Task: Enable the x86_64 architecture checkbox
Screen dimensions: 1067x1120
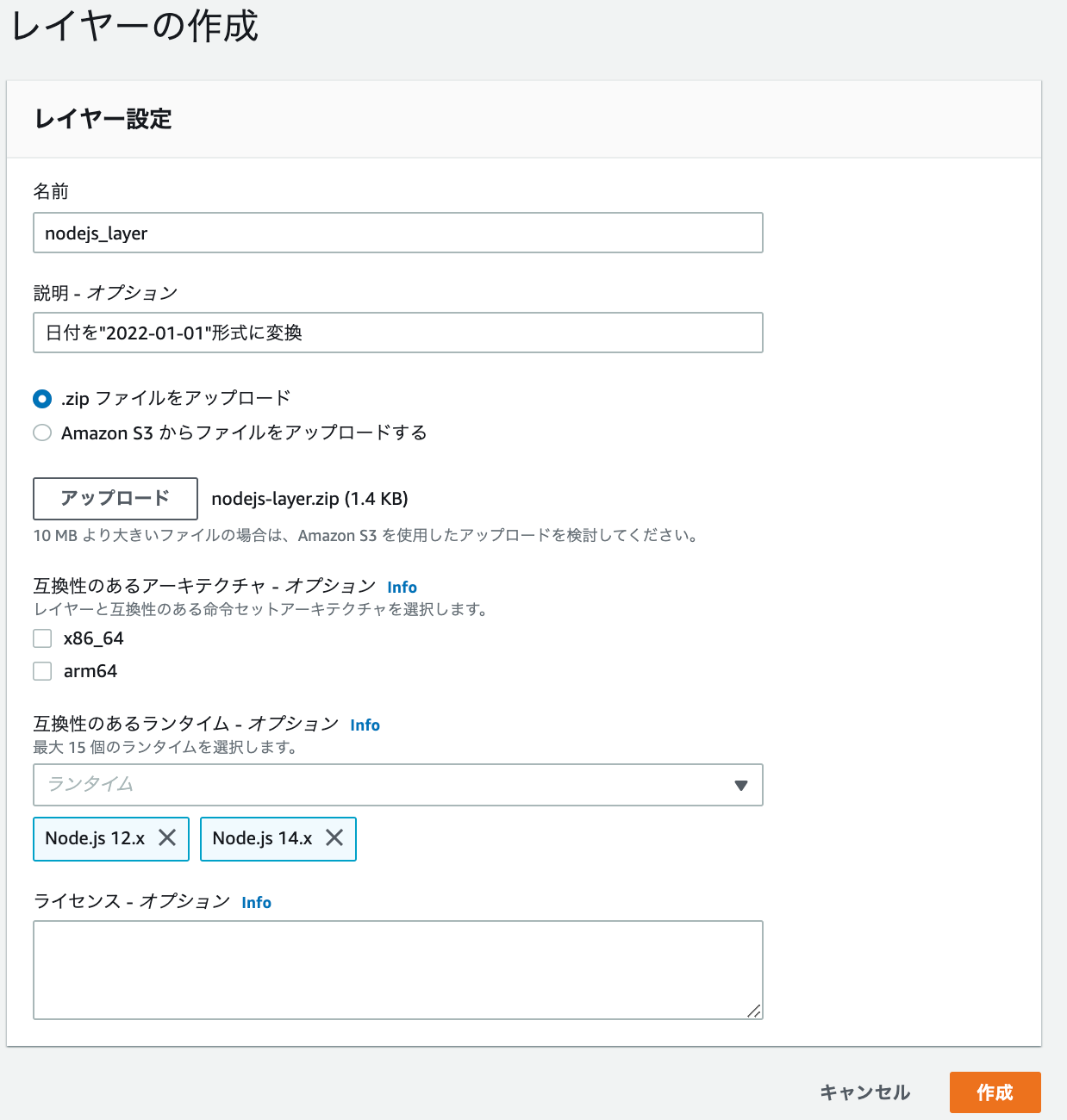Action: (42, 638)
